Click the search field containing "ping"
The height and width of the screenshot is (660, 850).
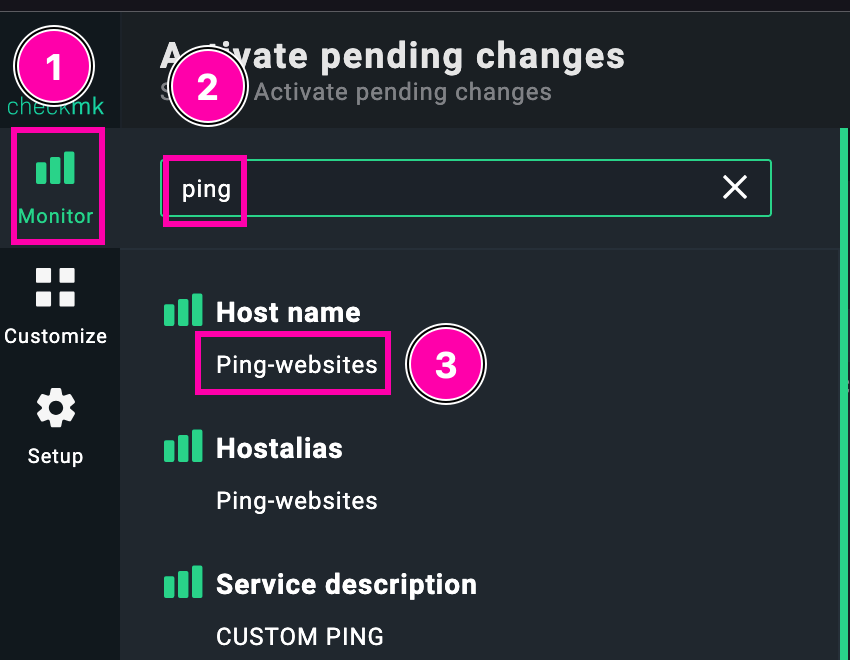click(x=450, y=188)
